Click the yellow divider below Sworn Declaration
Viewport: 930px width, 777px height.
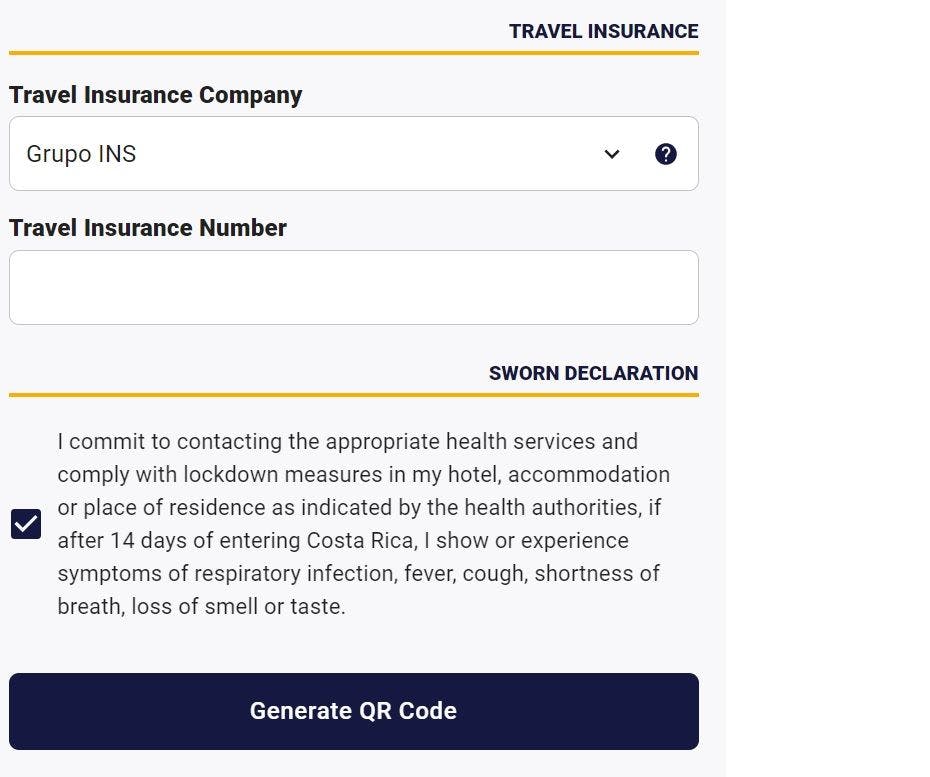pos(353,395)
